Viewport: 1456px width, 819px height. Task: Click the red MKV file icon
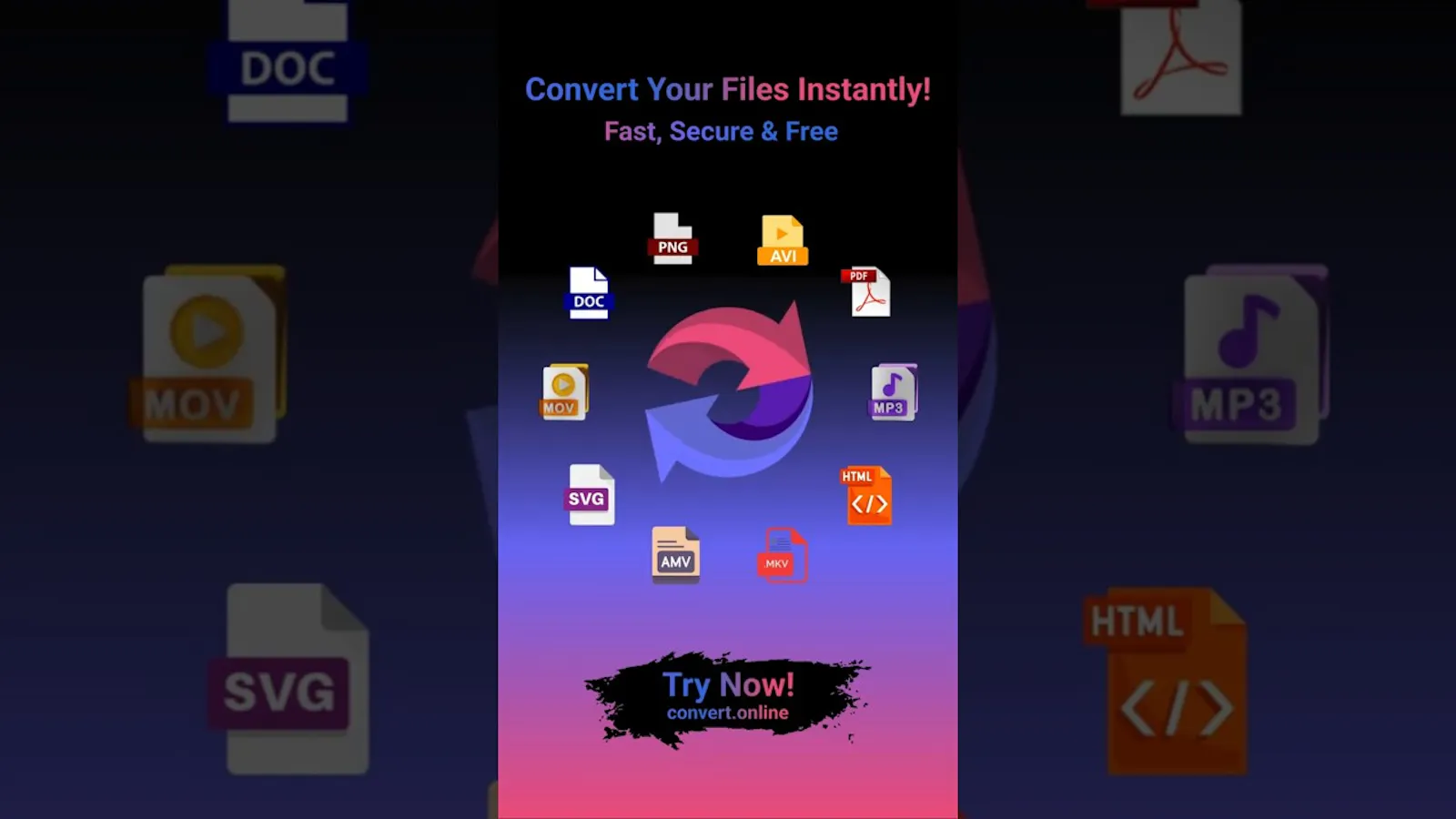pyautogui.click(x=783, y=555)
